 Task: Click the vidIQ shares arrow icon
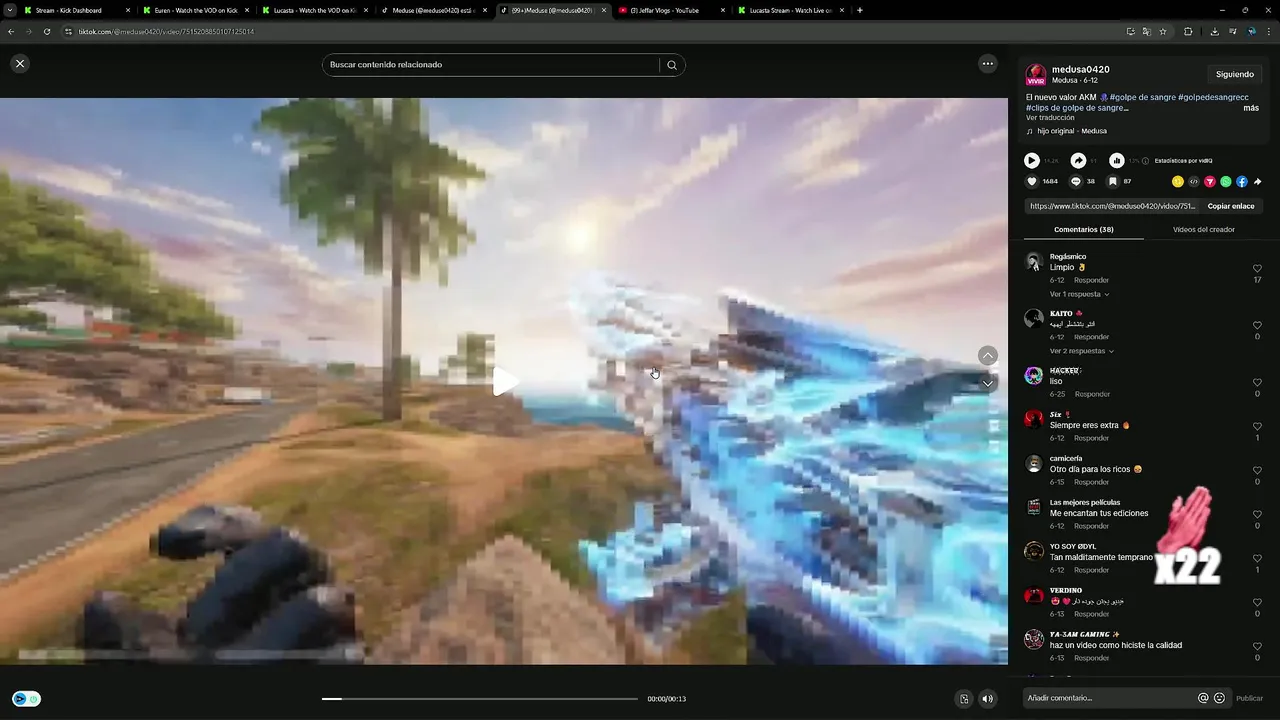[x=1078, y=160]
